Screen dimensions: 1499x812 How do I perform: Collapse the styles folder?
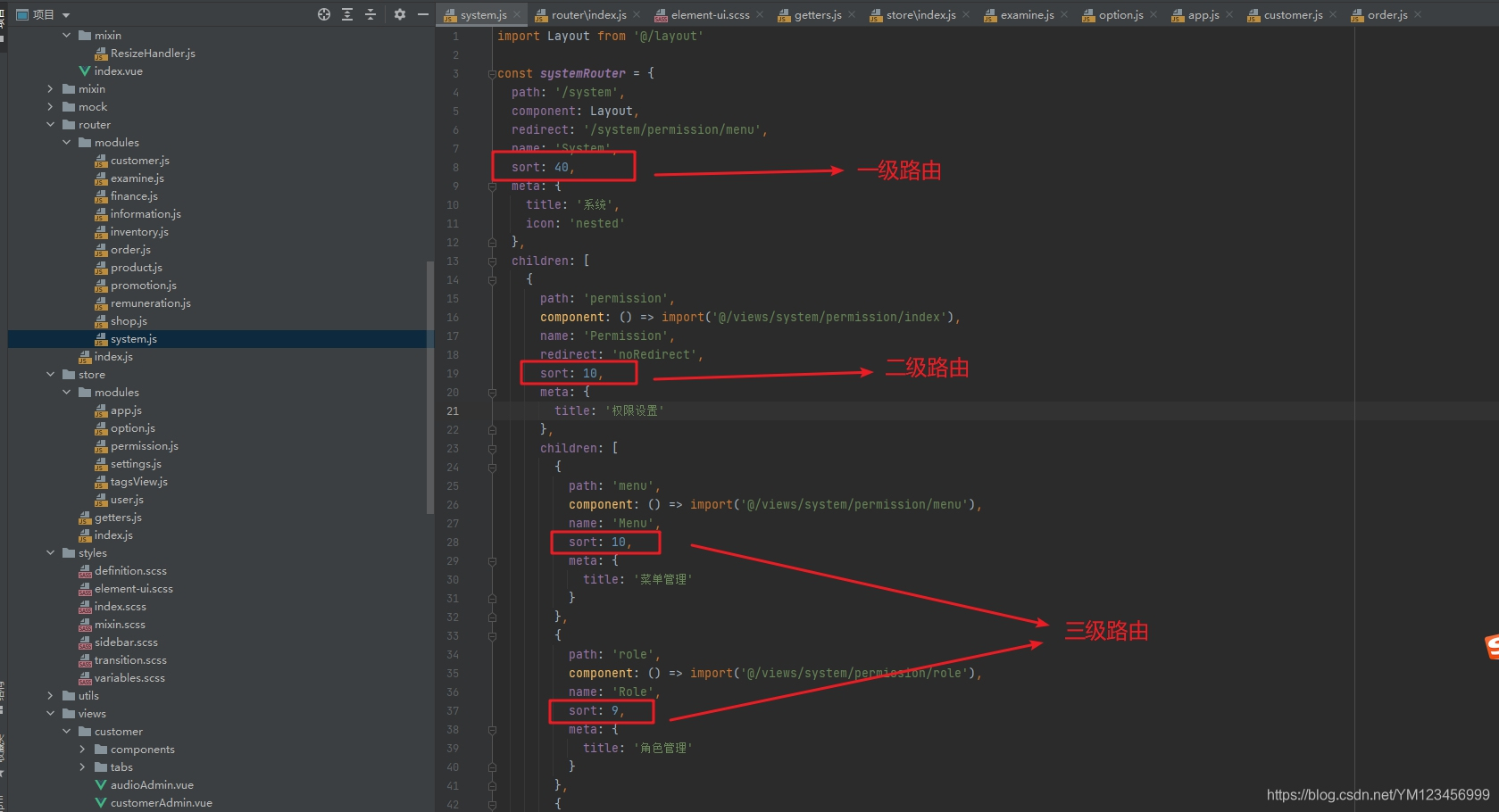(x=51, y=552)
